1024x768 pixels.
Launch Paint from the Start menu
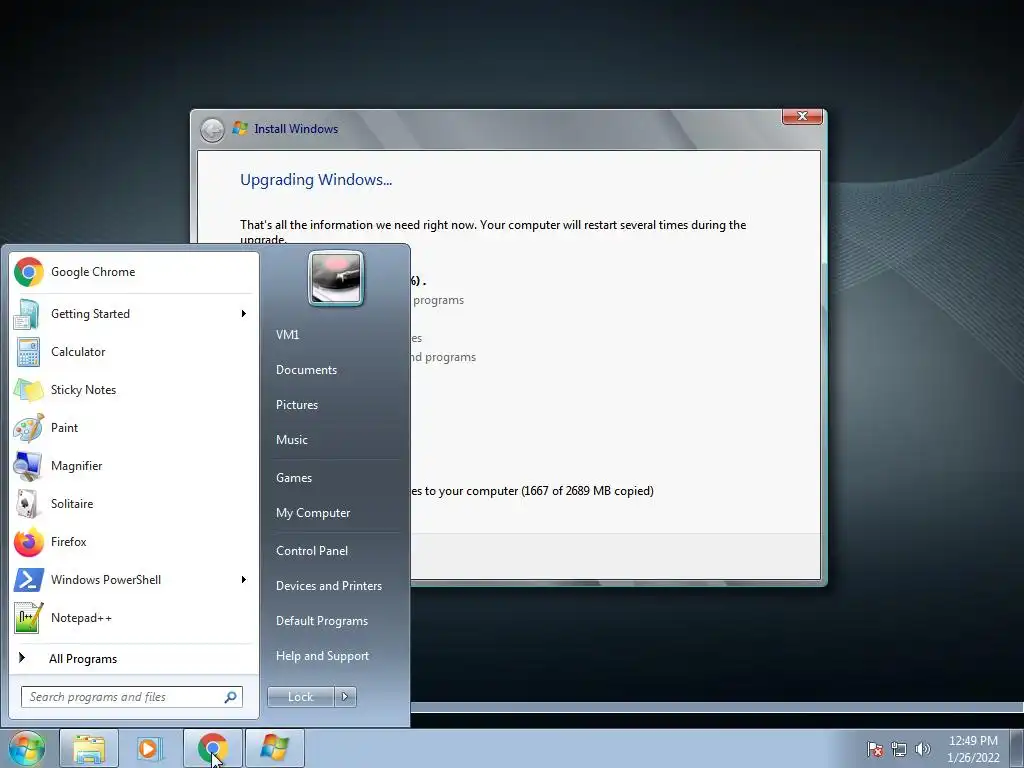133,428
